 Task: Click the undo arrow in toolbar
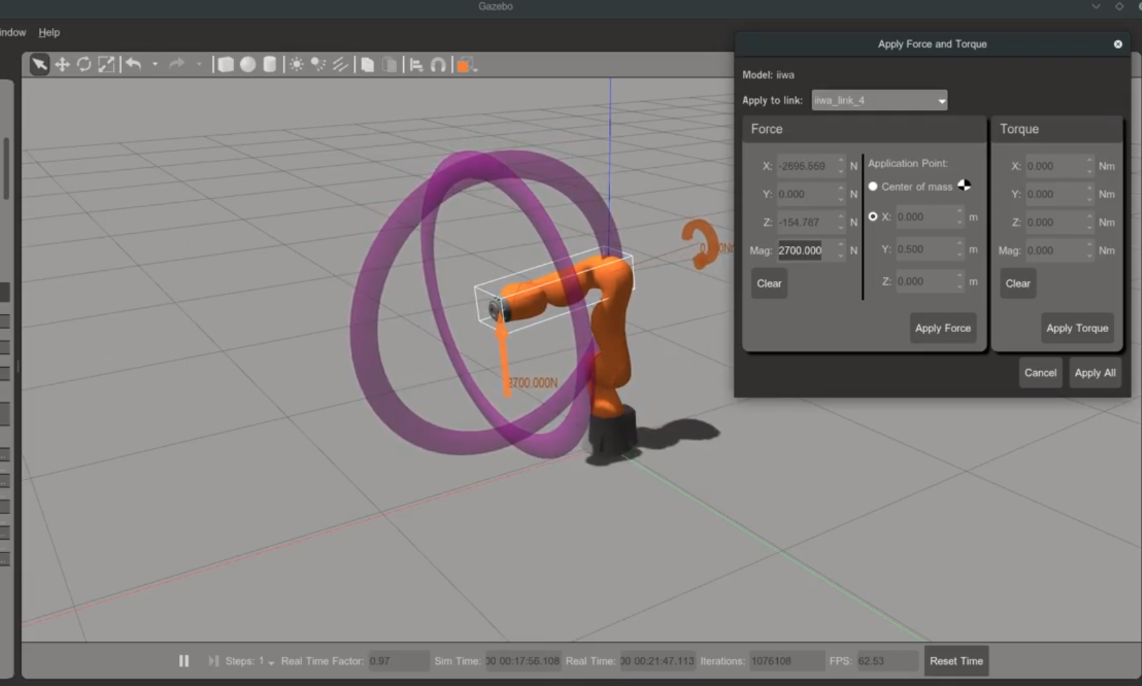coord(133,65)
